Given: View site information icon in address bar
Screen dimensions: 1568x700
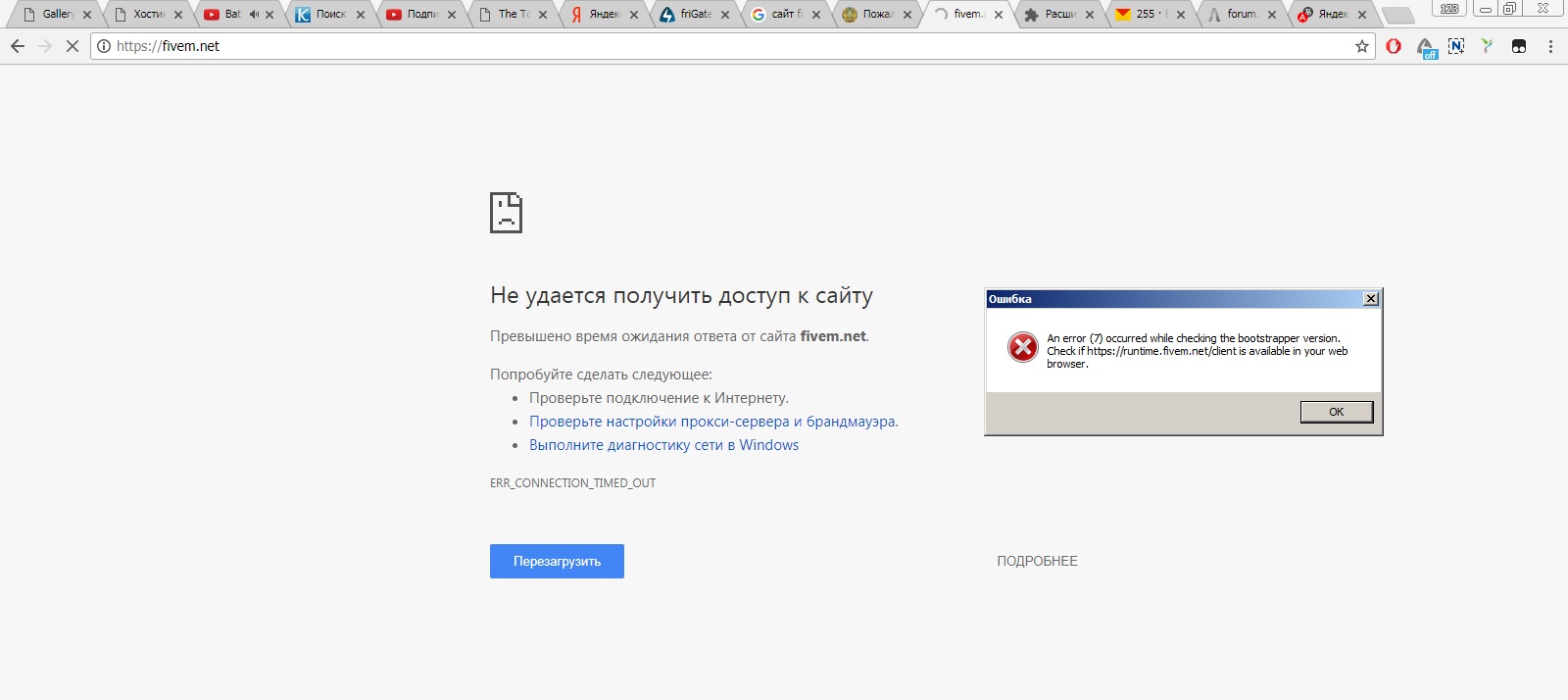Looking at the screenshot, I should pos(104,46).
